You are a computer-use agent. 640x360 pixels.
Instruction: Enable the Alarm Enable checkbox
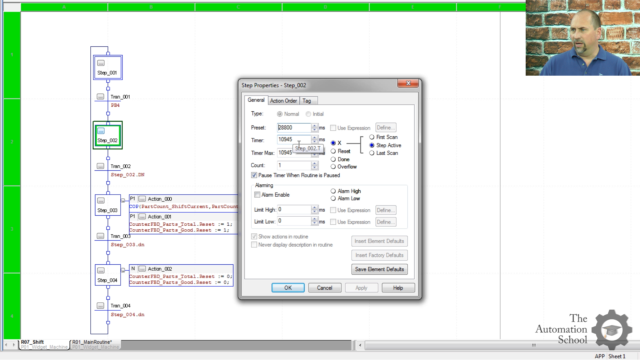pos(257,195)
